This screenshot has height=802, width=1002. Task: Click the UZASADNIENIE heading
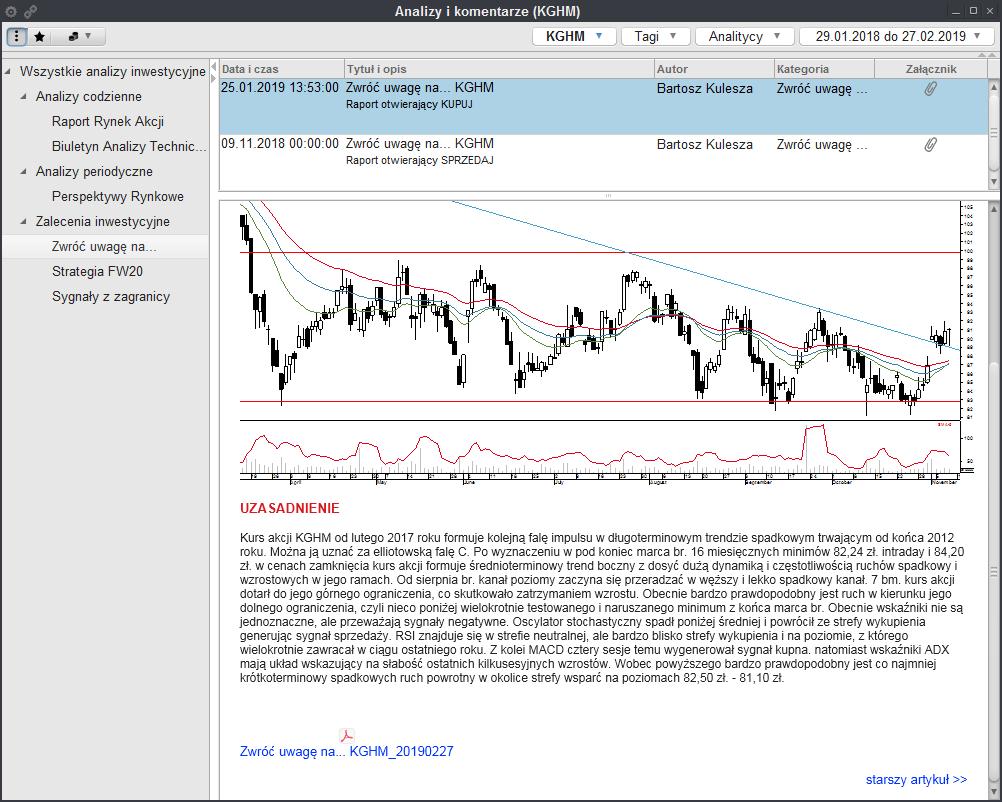tap(290, 509)
